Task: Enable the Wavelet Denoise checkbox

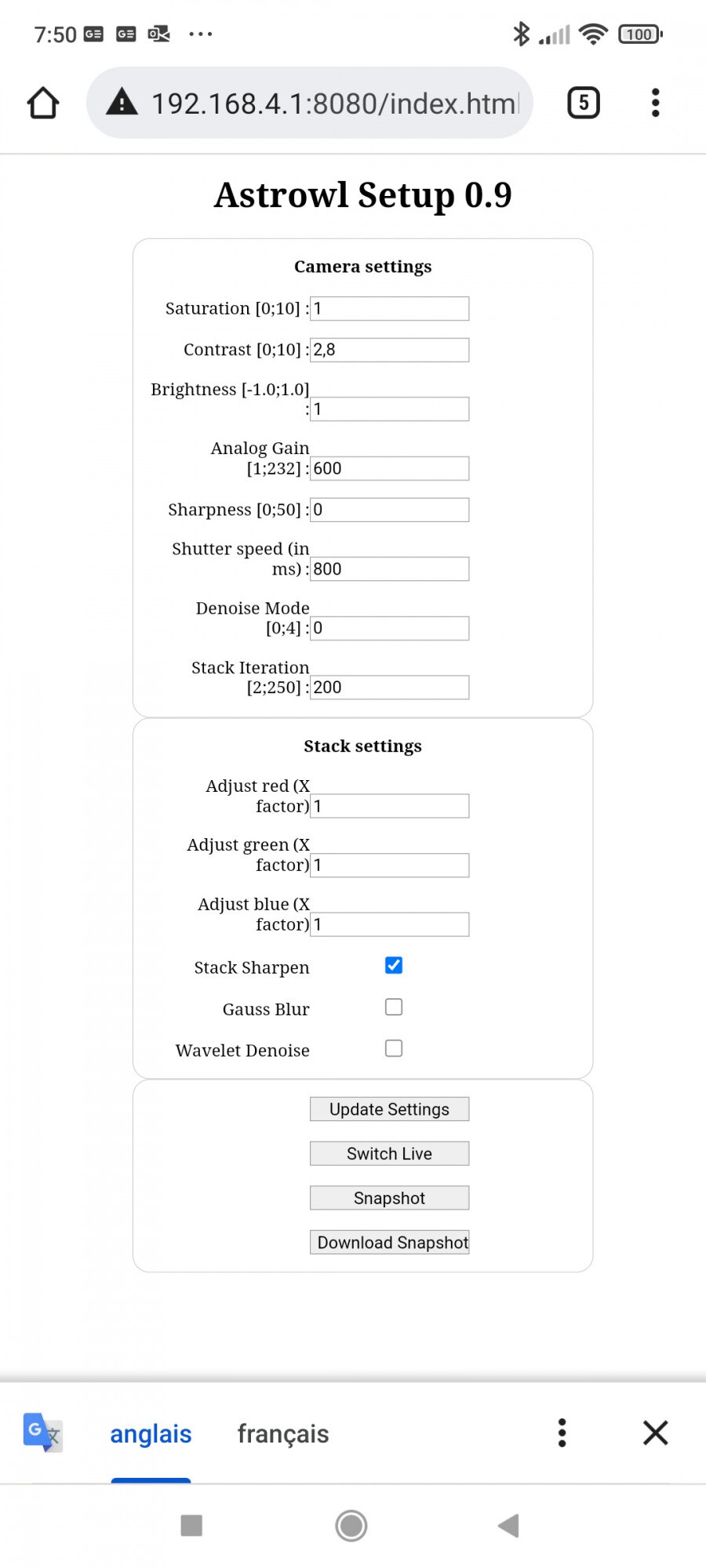Action: 394,1048
